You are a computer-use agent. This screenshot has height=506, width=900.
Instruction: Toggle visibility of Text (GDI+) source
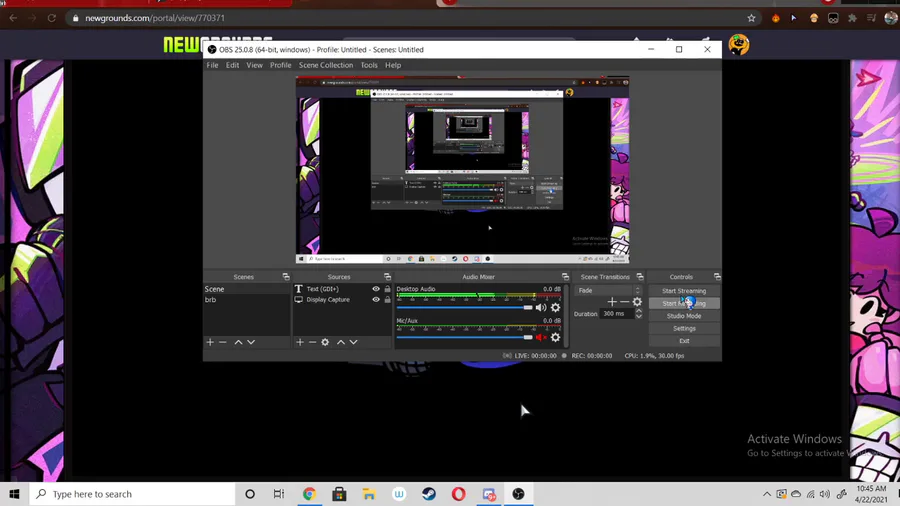376,289
